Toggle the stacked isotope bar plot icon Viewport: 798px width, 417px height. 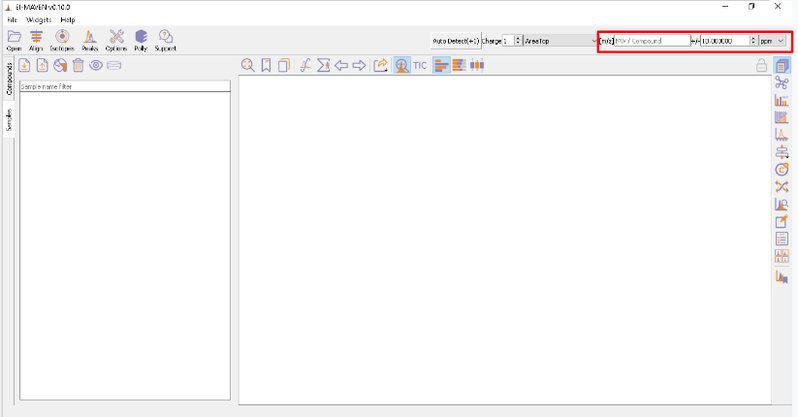459,65
